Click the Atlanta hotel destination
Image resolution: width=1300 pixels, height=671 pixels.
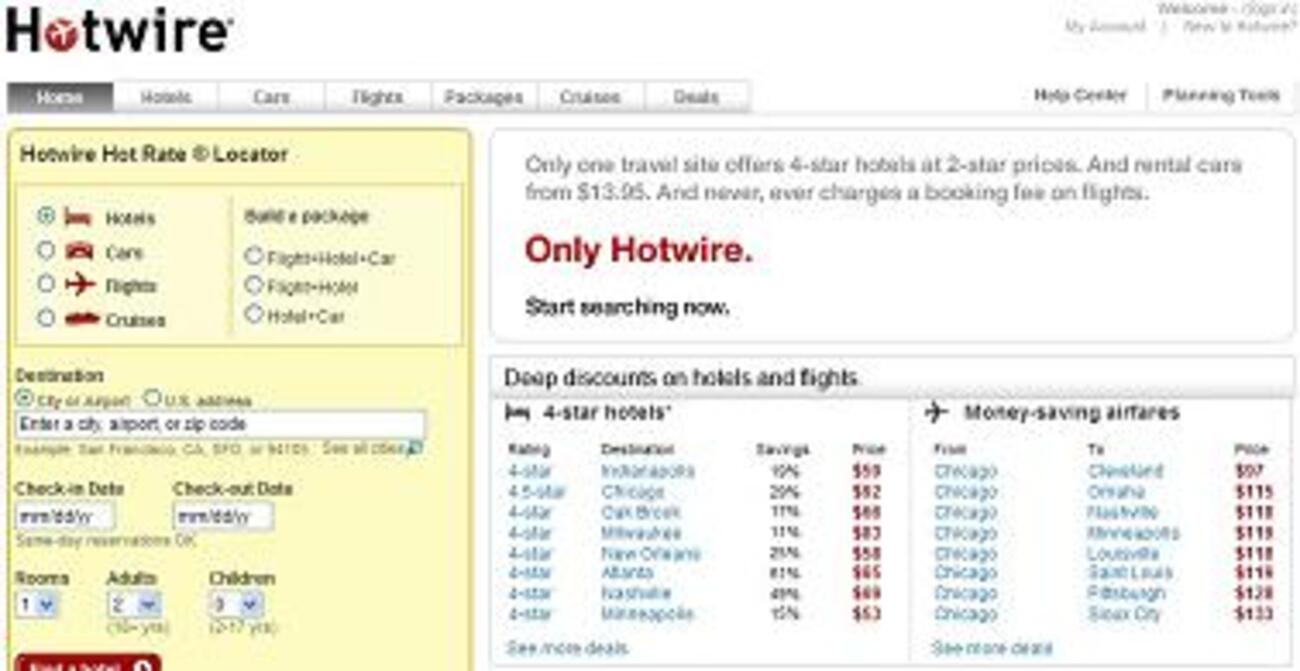[627, 573]
